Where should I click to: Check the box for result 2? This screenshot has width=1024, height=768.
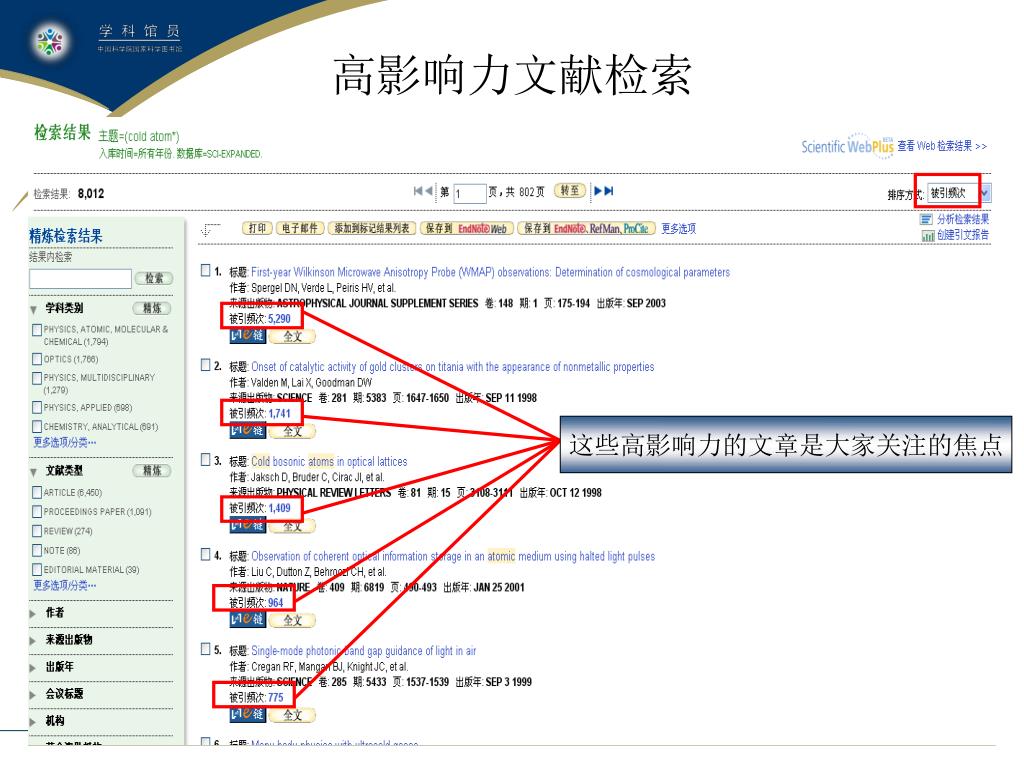point(206,364)
